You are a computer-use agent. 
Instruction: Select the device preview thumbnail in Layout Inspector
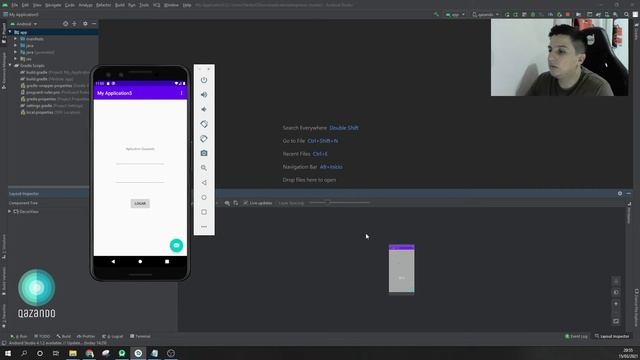pos(402,269)
